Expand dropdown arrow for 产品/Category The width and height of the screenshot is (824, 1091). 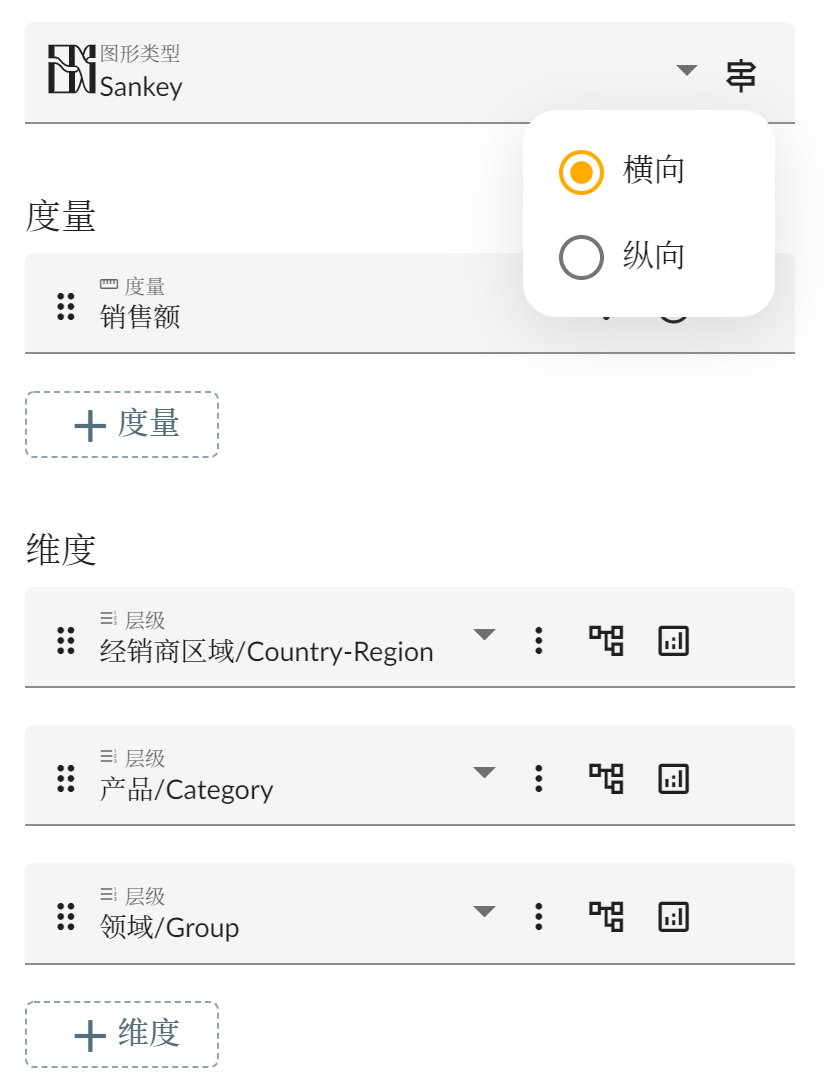point(484,772)
